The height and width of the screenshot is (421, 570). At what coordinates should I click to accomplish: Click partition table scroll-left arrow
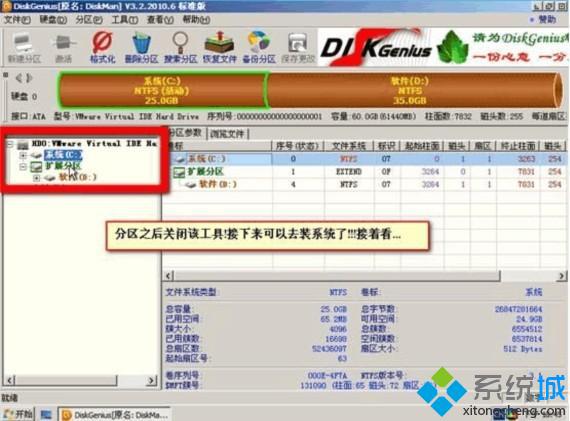[168, 276]
